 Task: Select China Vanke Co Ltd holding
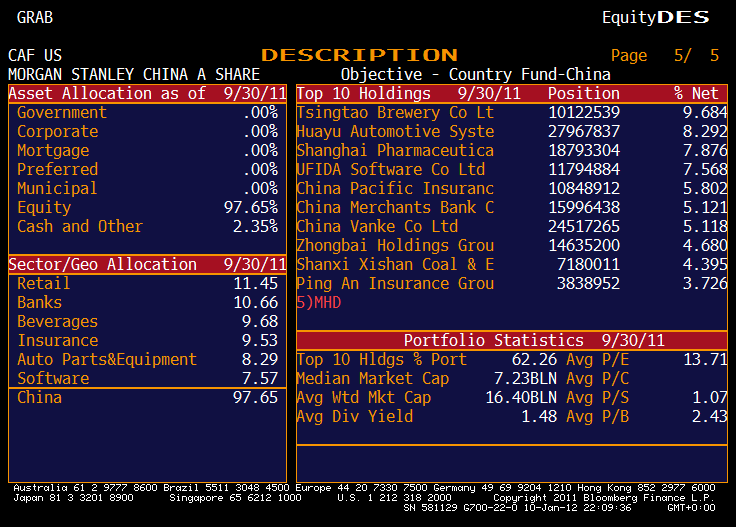click(x=377, y=227)
